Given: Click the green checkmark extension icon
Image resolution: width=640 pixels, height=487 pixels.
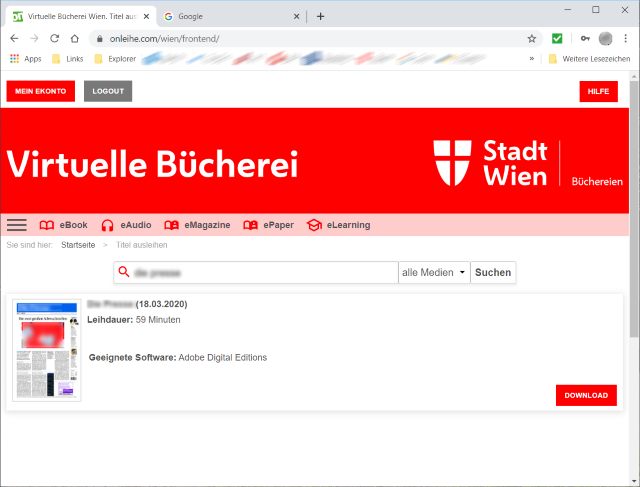Looking at the screenshot, I should [557, 38].
